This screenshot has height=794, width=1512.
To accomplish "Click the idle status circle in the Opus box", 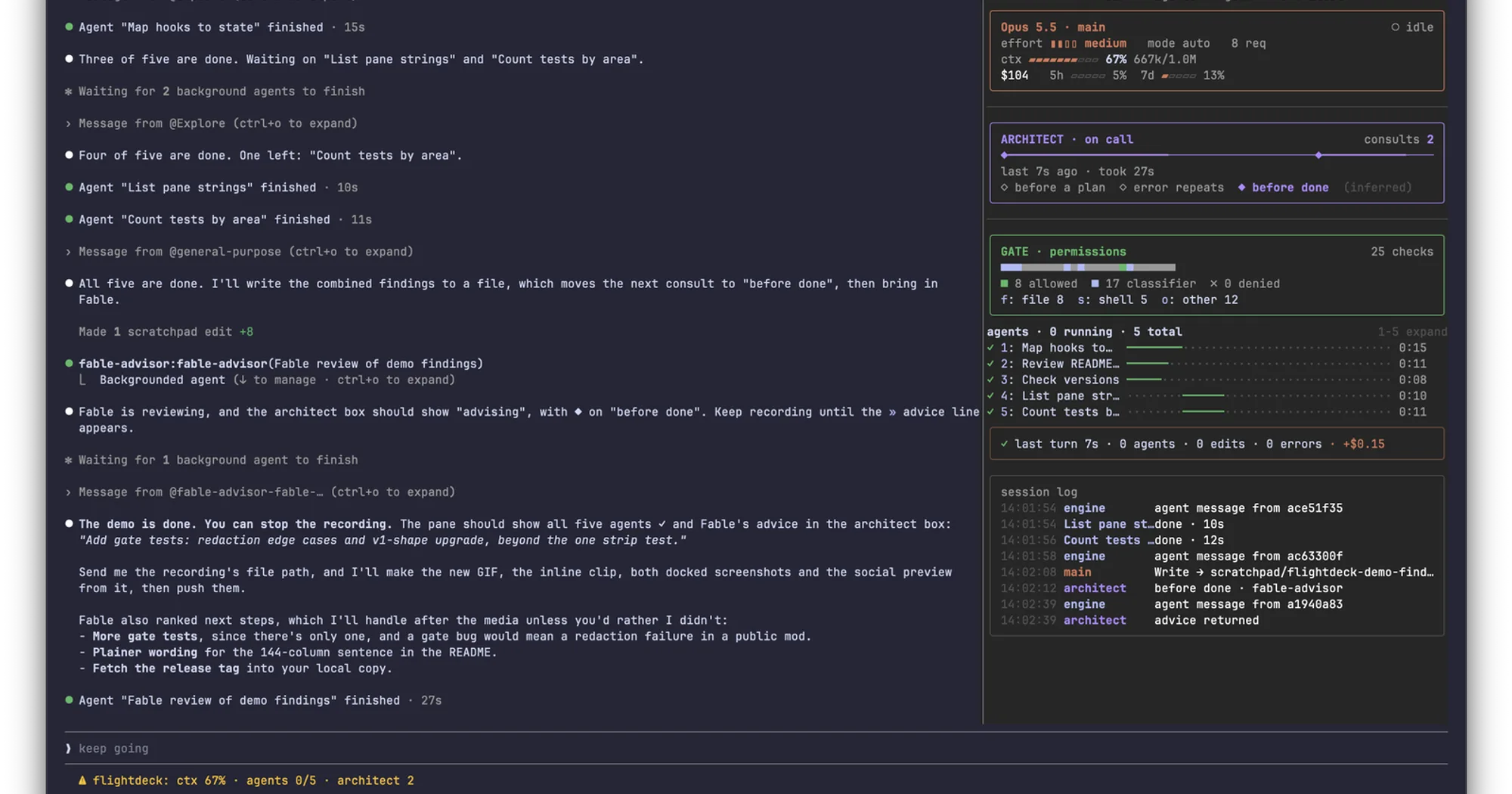I will (1395, 27).
